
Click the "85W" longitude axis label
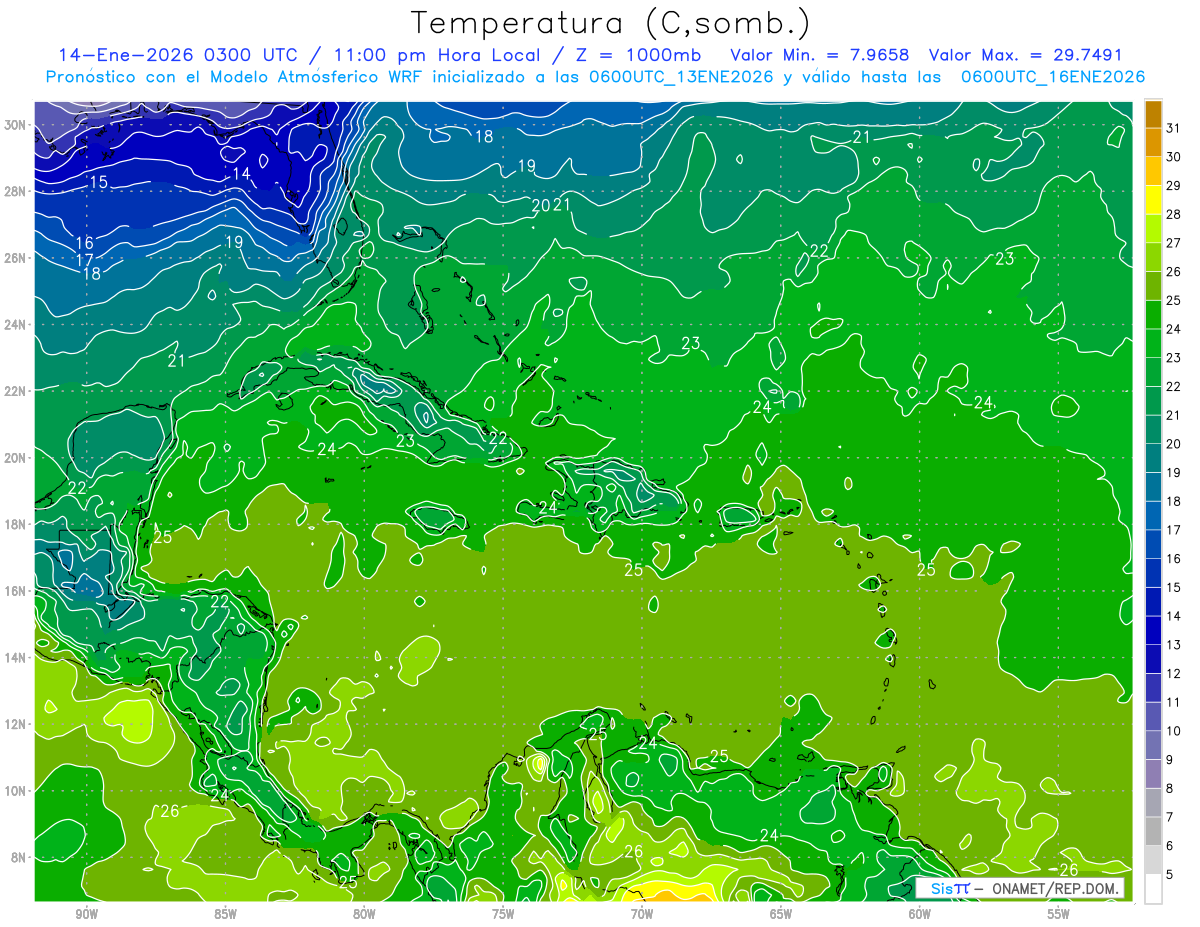(x=225, y=914)
